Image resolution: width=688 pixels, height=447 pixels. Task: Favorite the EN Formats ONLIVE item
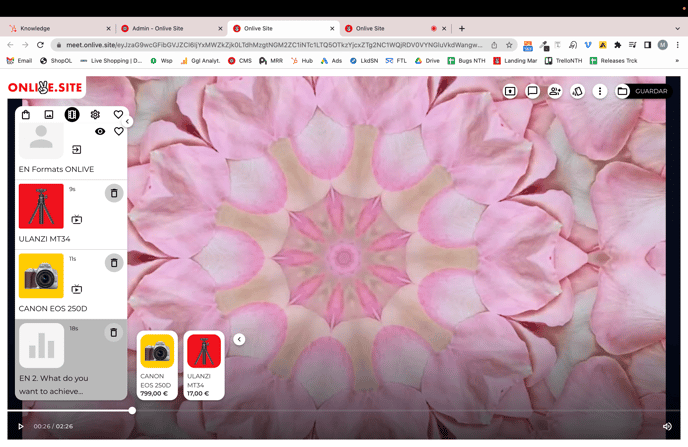click(118, 131)
